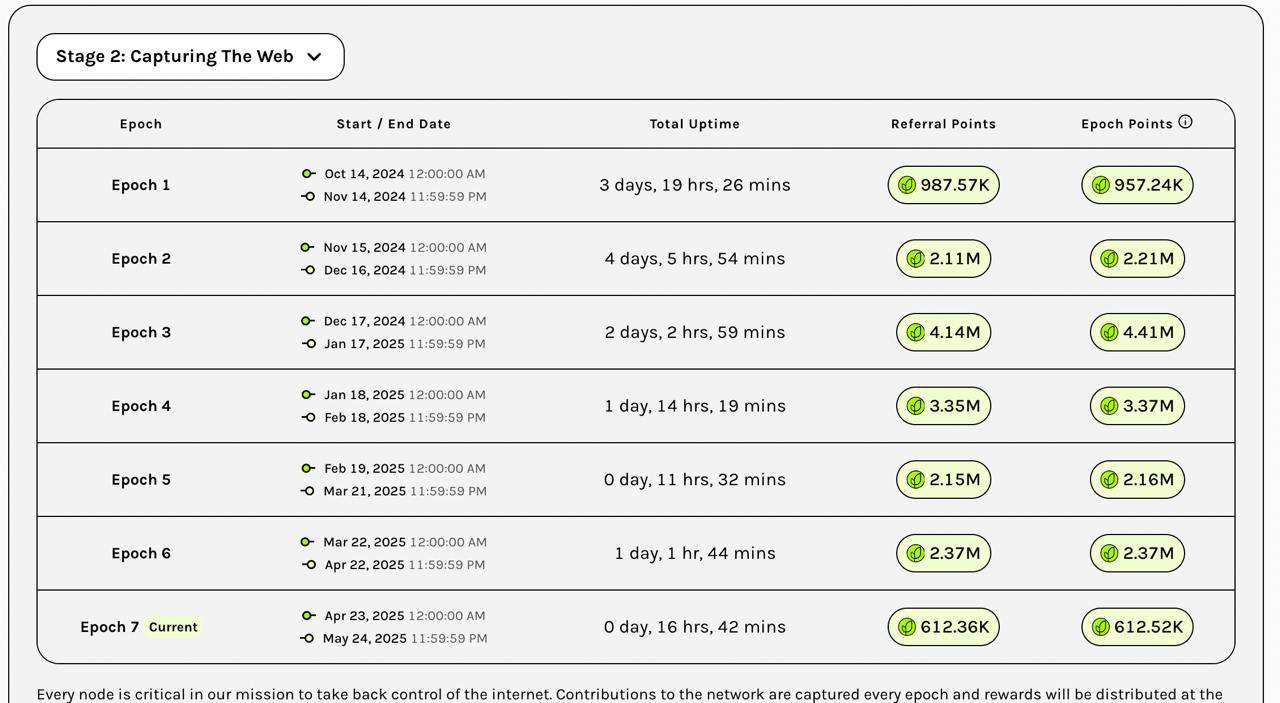Click the leaf icon in Epoch 3 referral badge

tap(915, 332)
